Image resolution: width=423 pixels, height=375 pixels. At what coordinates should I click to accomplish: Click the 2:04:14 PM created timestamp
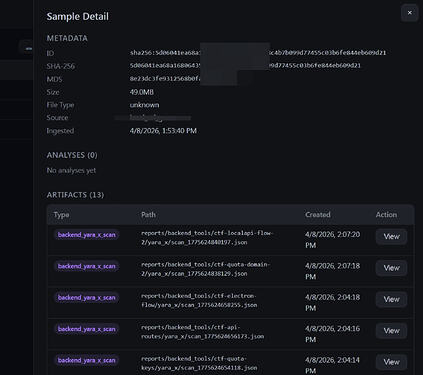tap(332, 365)
